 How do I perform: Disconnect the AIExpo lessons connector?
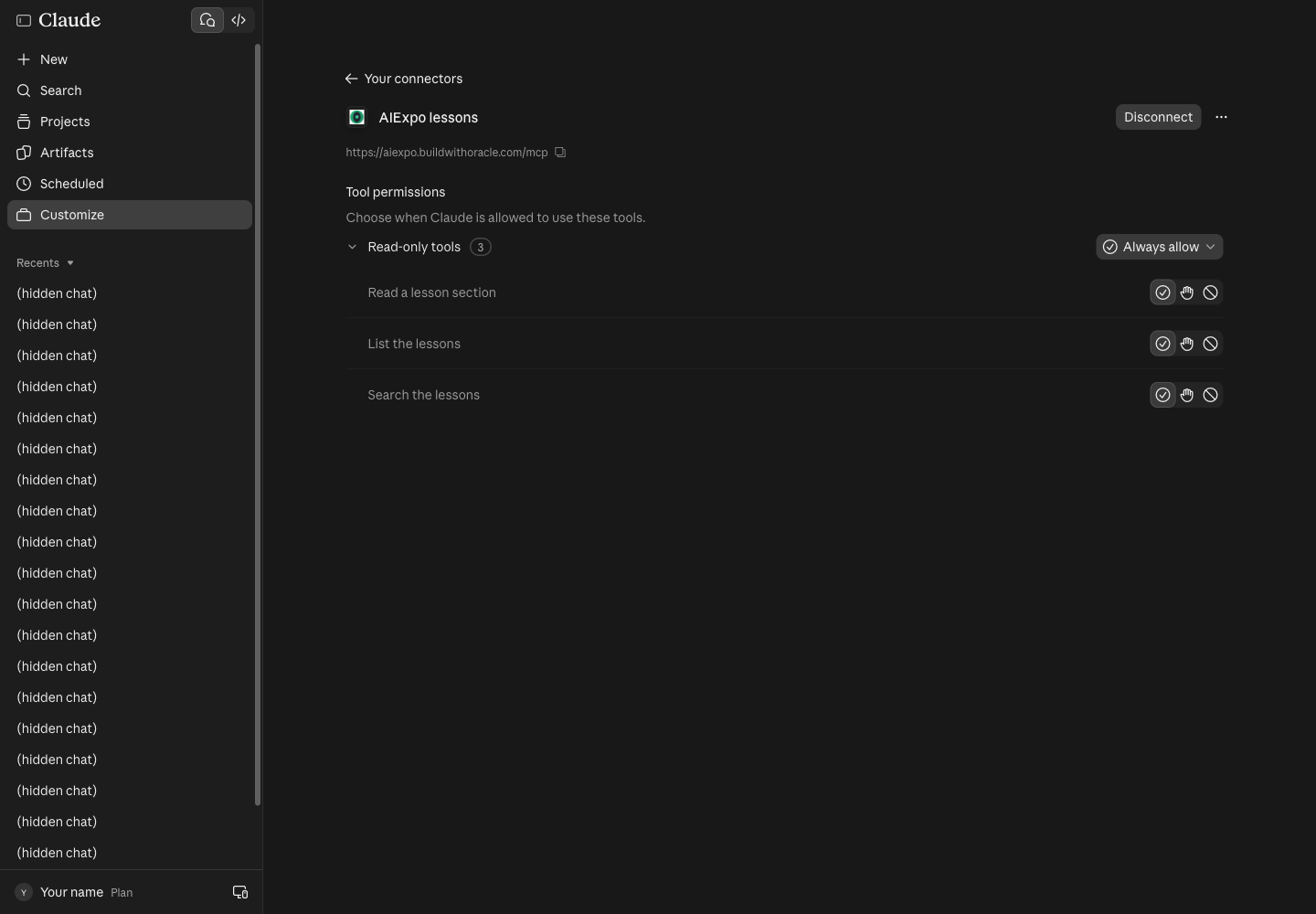click(1158, 117)
